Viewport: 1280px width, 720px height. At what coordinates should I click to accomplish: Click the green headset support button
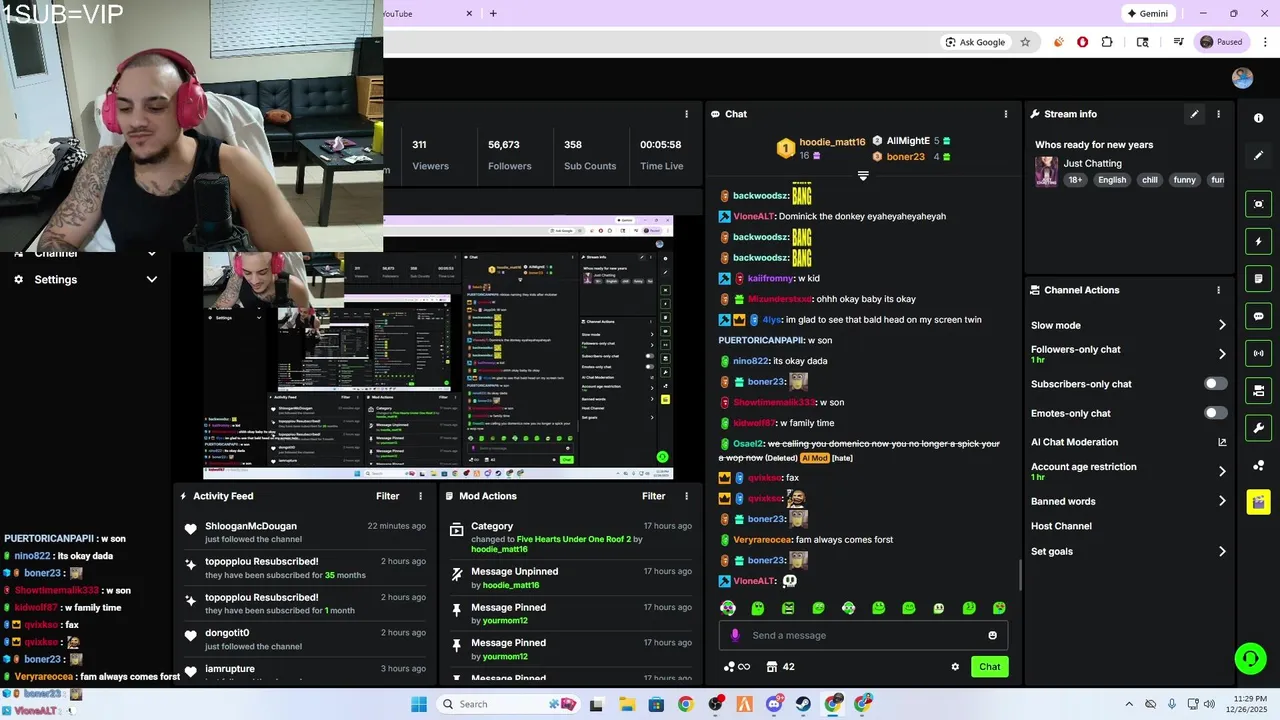(1250, 658)
